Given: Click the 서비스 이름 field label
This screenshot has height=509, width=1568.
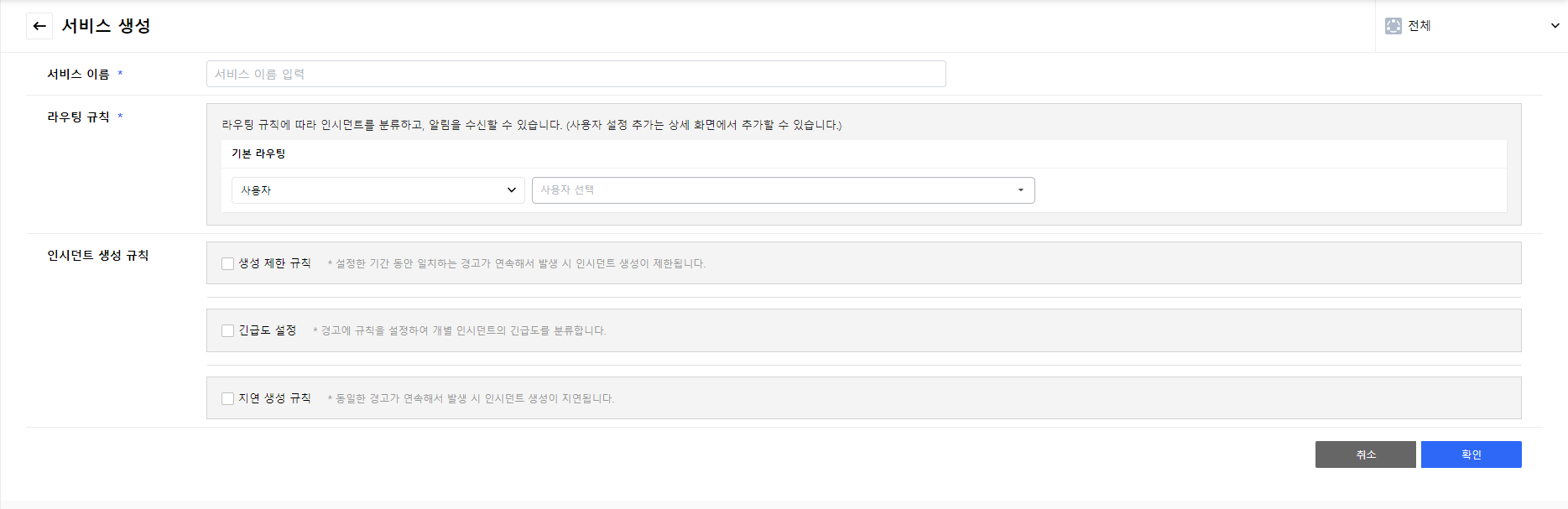Looking at the screenshot, I should 78,74.
